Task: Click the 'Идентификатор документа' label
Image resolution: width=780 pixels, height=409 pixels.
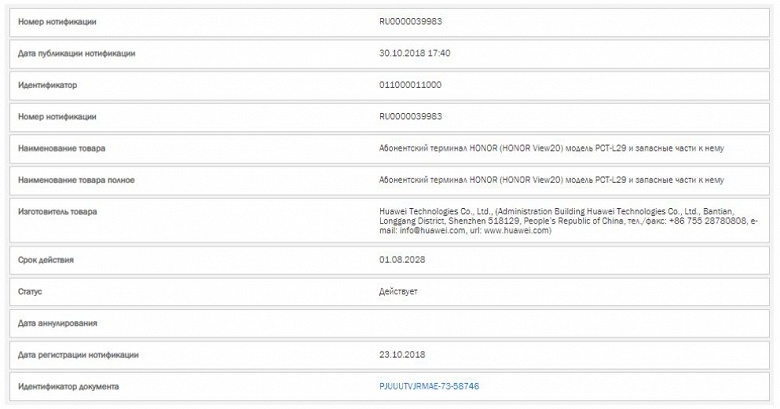Action: pyautogui.click(x=68, y=386)
